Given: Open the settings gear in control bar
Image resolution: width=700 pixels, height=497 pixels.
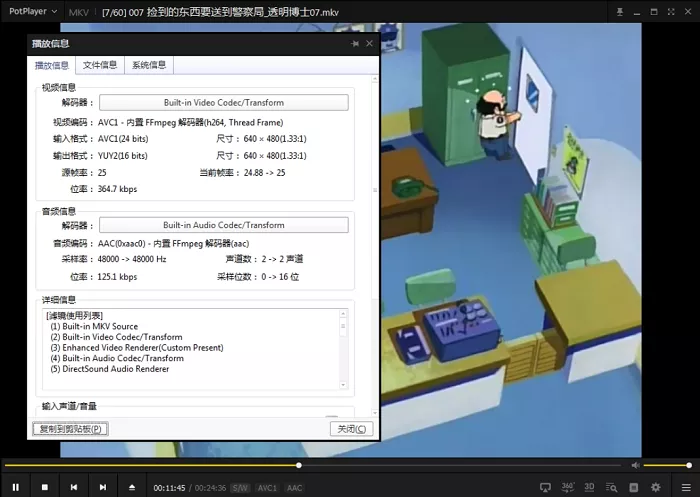Looking at the screenshot, I should (x=656, y=487).
